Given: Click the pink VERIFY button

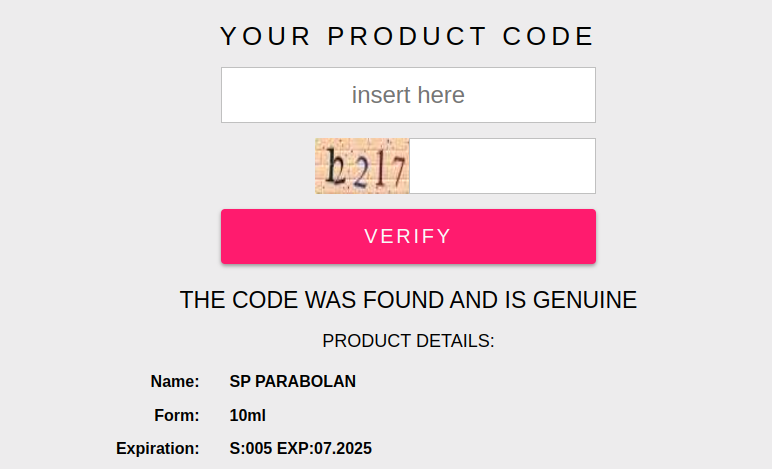Looking at the screenshot, I should coord(408,236).
